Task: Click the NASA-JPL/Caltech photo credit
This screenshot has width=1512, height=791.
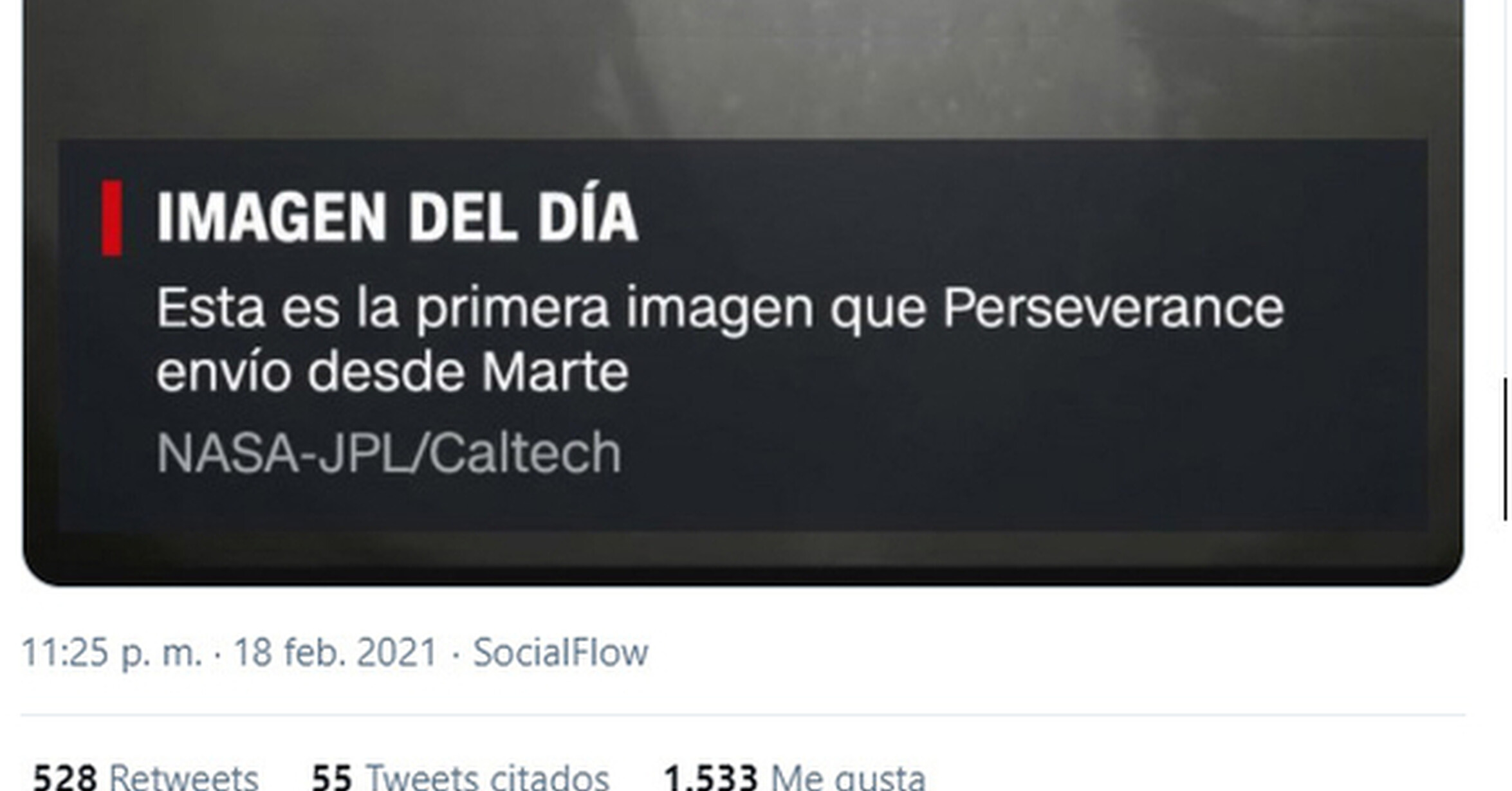Action: pyautogui.click(x=389, y=453)
